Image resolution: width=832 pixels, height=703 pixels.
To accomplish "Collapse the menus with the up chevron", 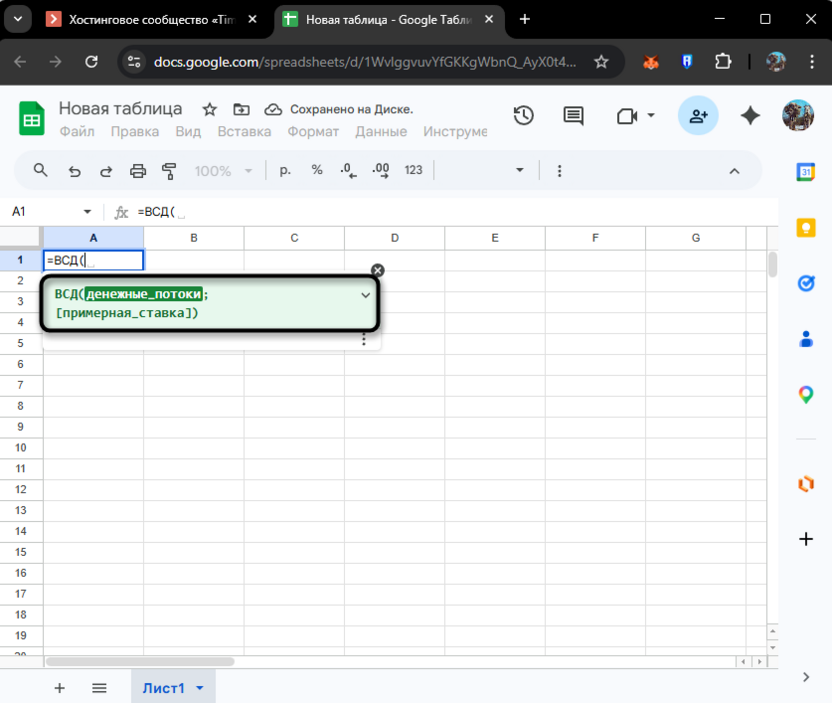I will click(734, 171).
